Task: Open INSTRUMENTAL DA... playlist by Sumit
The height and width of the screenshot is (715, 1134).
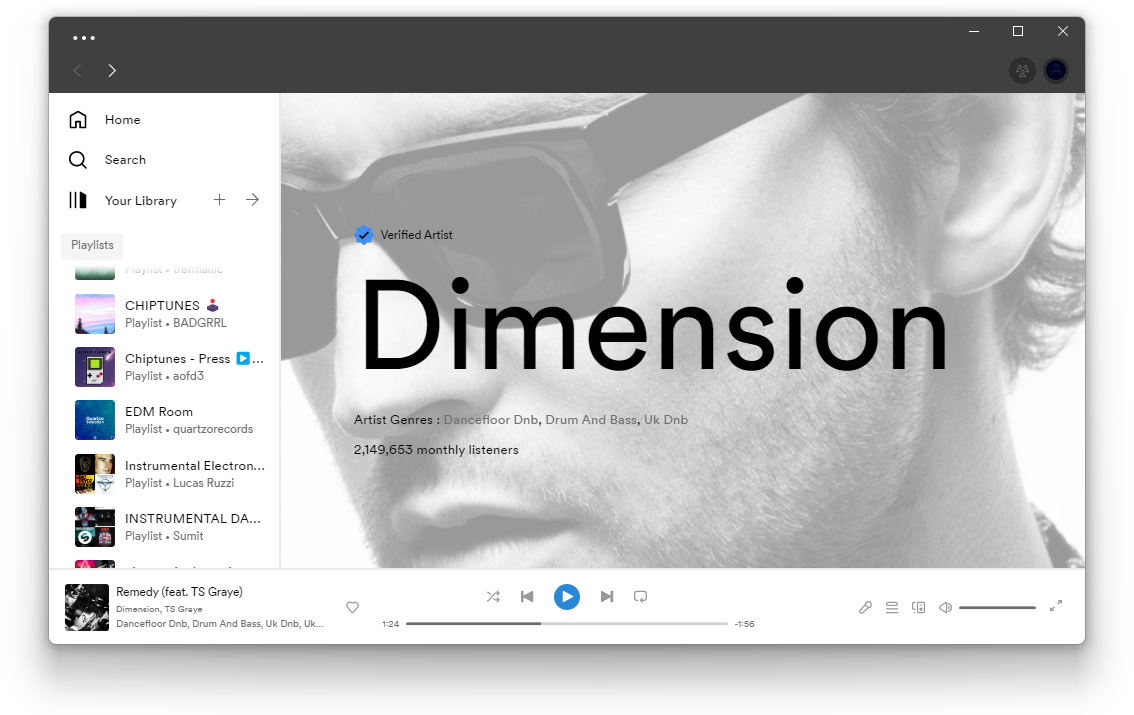Action: pos(171,527)
